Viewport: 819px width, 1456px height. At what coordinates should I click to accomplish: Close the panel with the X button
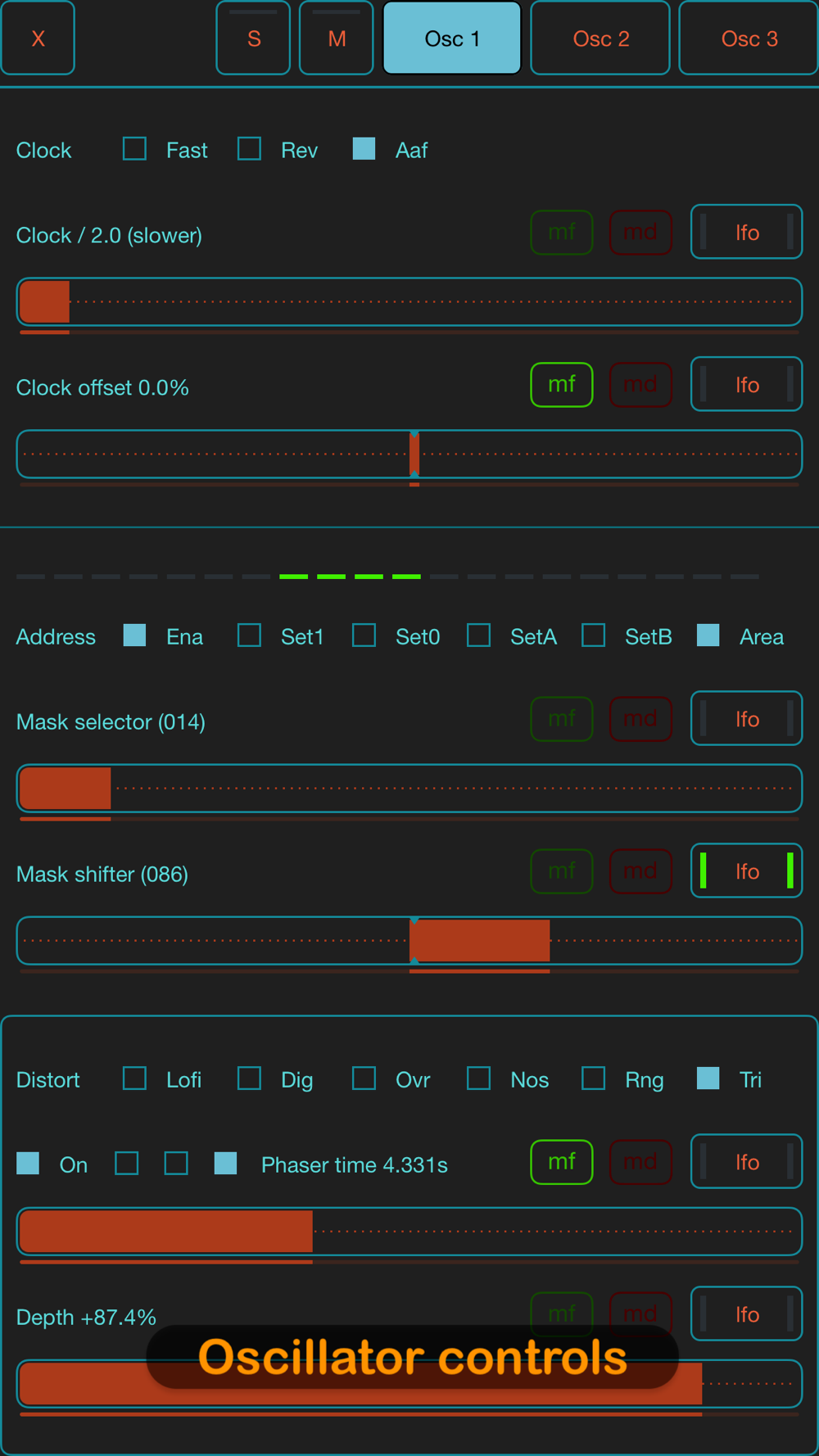click(x=38, y=38)
